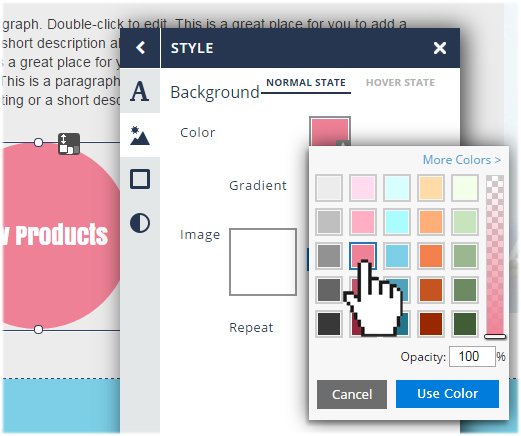
Task: Pick the selected pink swatch in third row
Action: pos(363,256)
